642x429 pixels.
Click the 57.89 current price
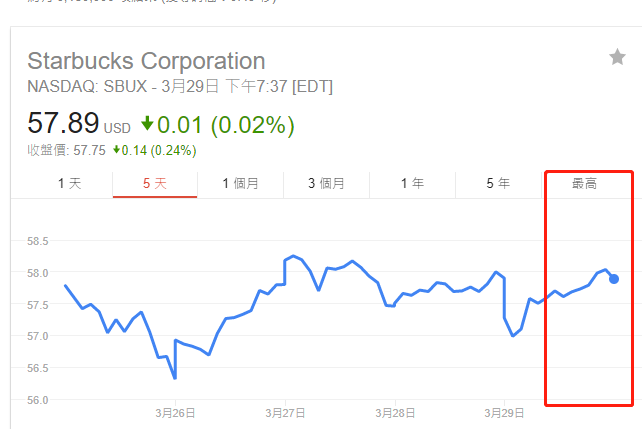click(63, 125)
